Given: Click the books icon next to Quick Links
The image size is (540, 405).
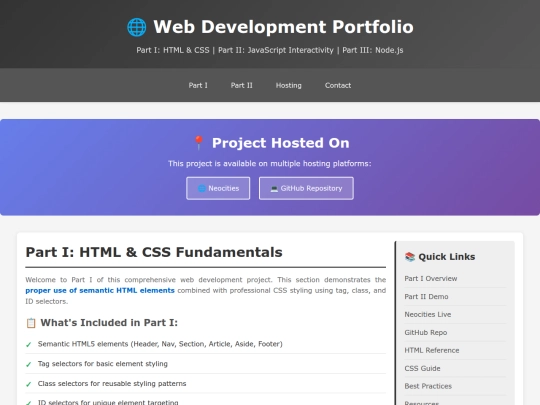Looking at the screenshot, I should tap(410, 257).
